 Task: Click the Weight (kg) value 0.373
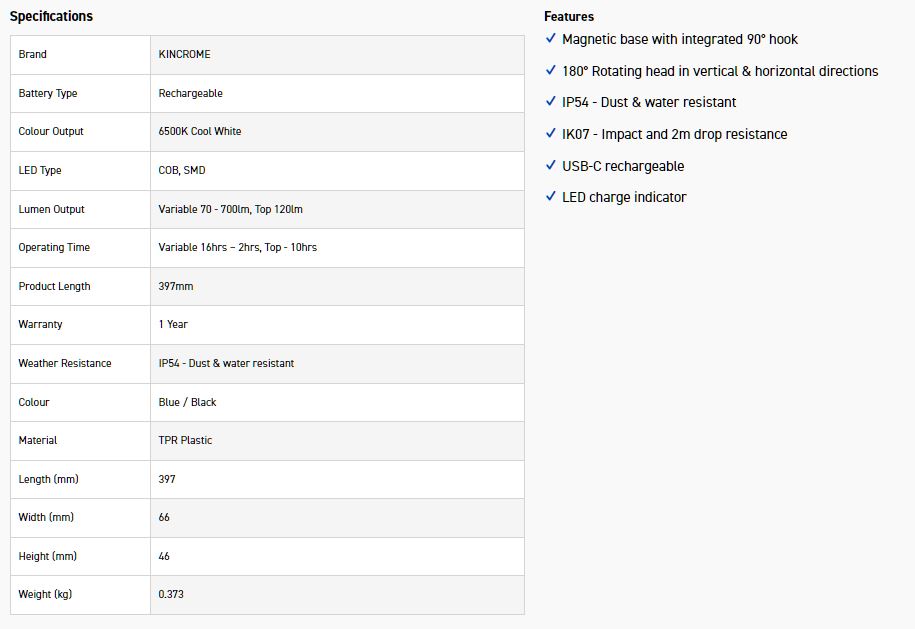(171, 594)
